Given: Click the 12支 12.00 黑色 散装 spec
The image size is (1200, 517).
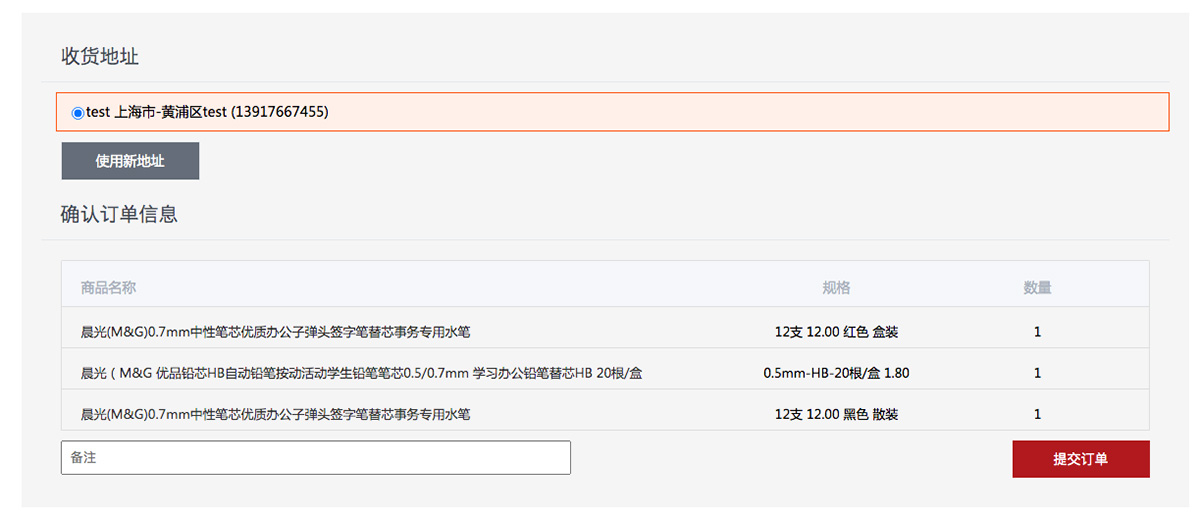Looking at the screenshot, I should 836,414.
